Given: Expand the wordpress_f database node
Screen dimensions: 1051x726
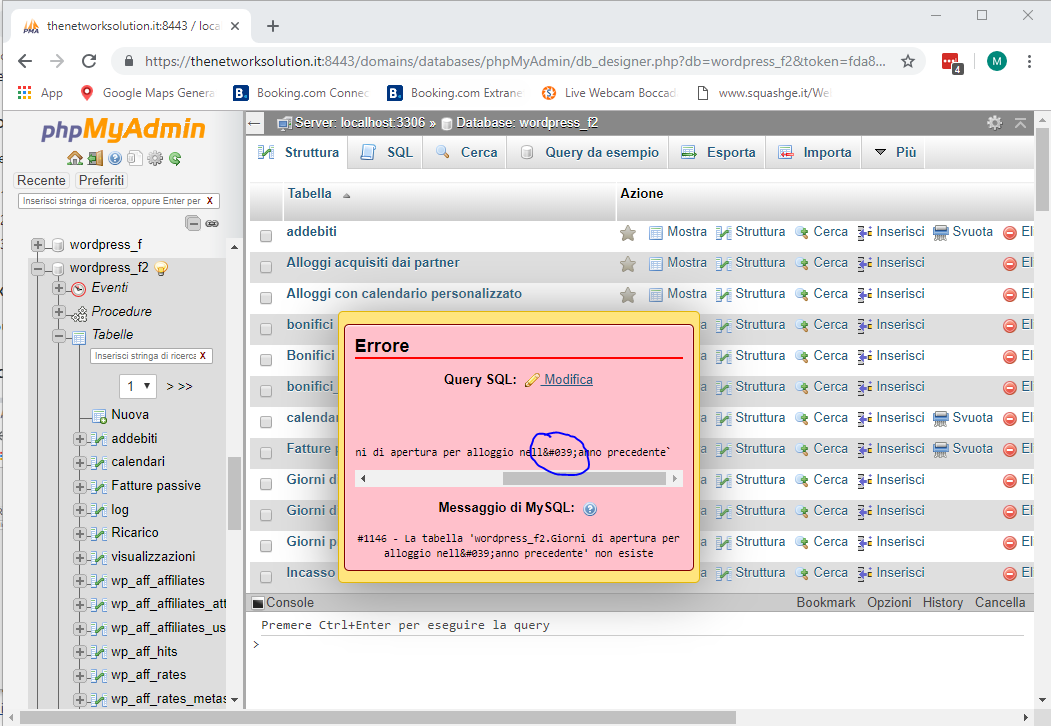Looking at the screenshot, I should [38, 245].
